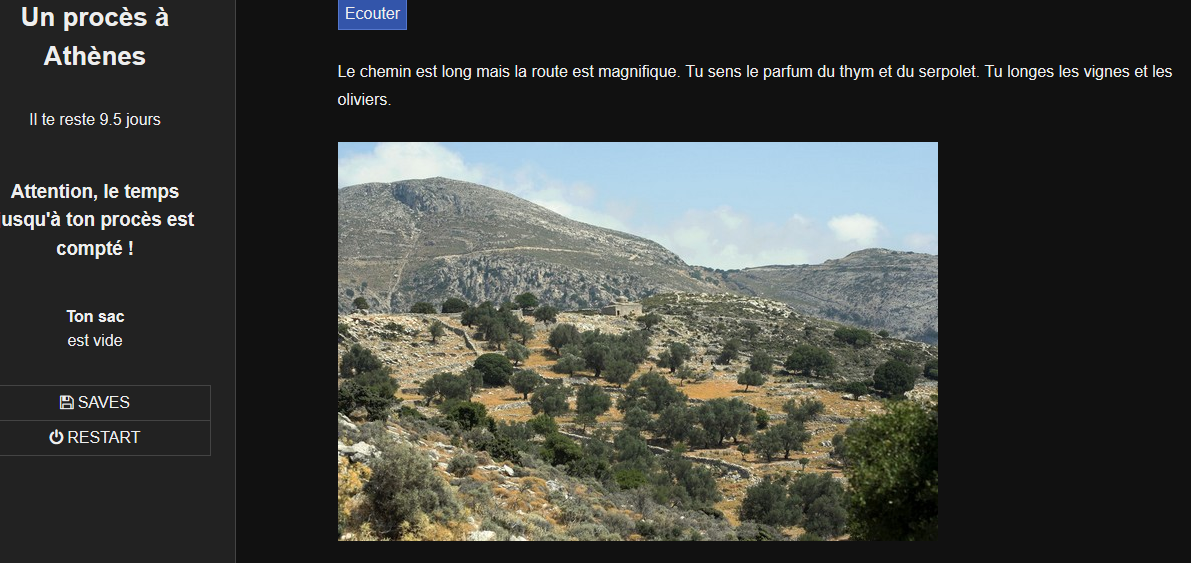Click the paragraph beginning Le chemin est long
Image resolution: width=1191 pixels, height=563 pixels.
pyautogui.click(x=755, y=85)
